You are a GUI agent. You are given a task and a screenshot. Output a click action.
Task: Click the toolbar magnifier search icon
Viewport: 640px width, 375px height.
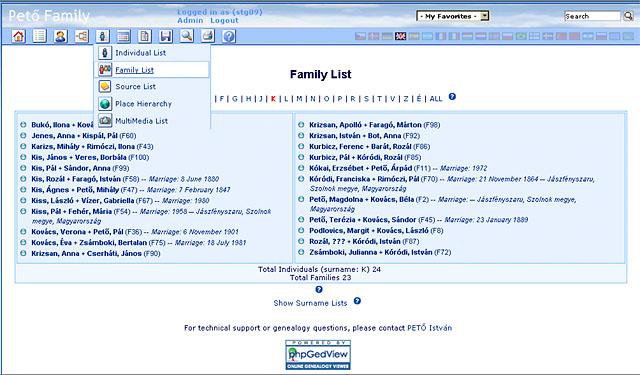click(x=187, y=36)
